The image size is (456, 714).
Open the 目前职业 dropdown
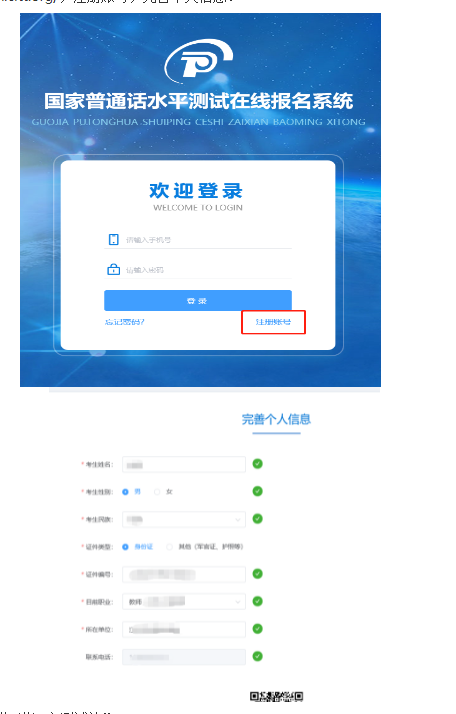pos(184,602)
